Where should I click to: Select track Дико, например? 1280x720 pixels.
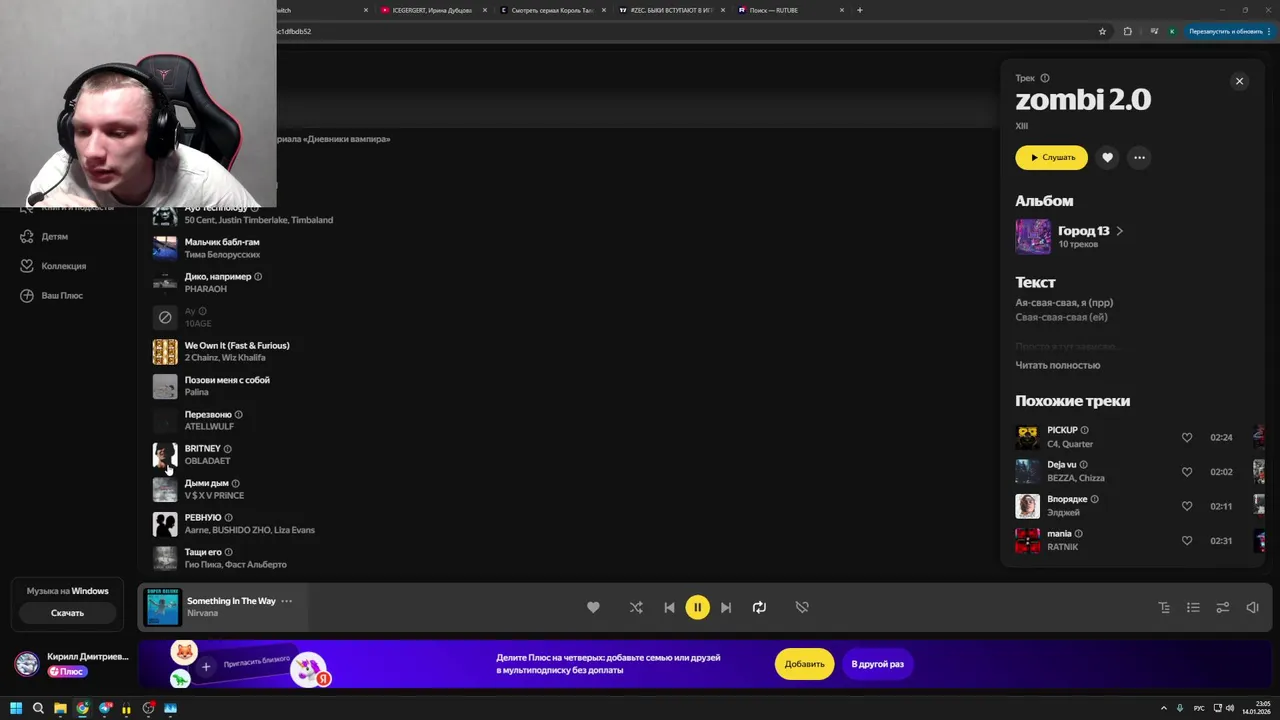[x=218, y=277]
